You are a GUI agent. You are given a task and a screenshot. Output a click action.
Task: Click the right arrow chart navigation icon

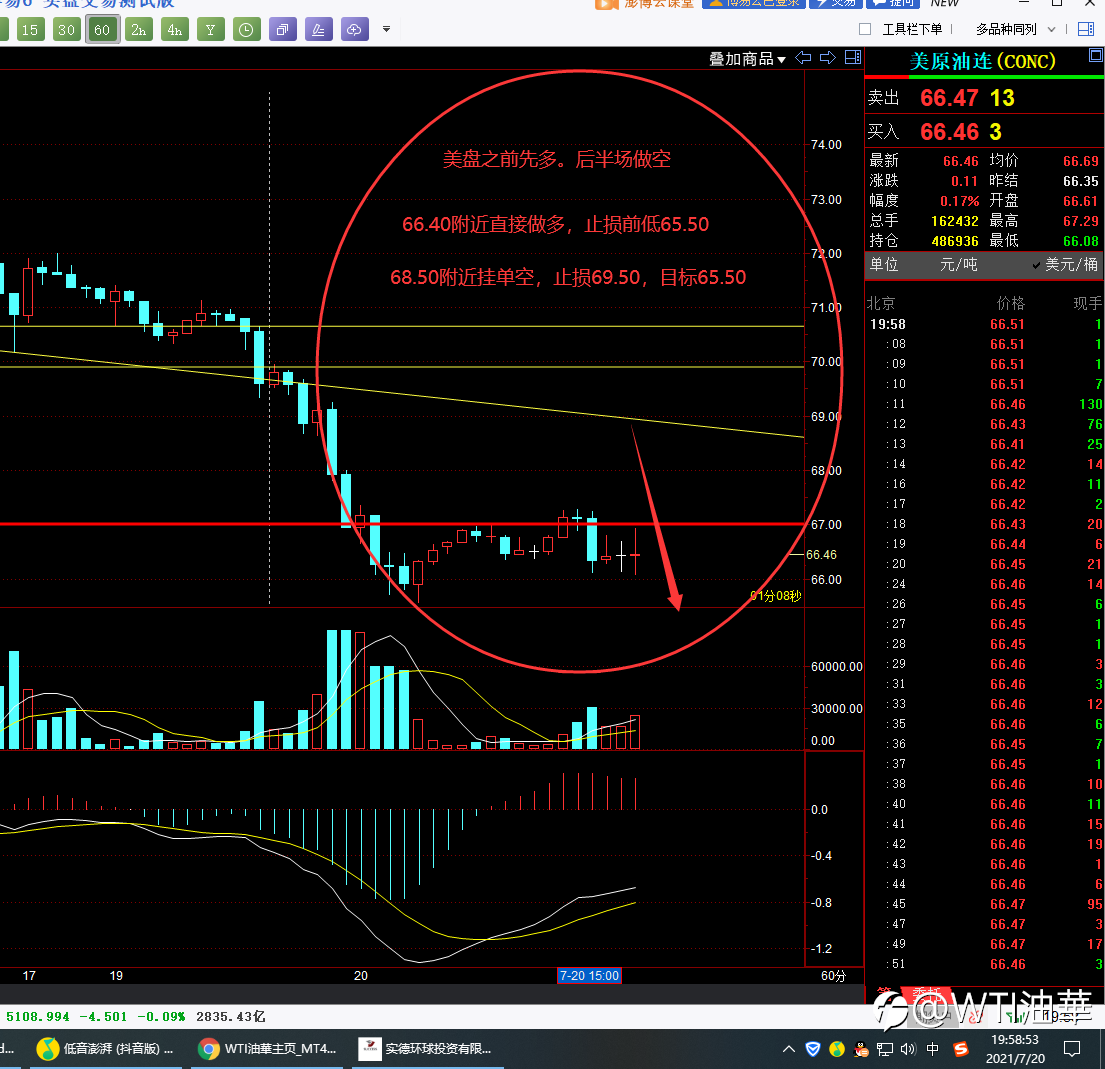[828, 58]
